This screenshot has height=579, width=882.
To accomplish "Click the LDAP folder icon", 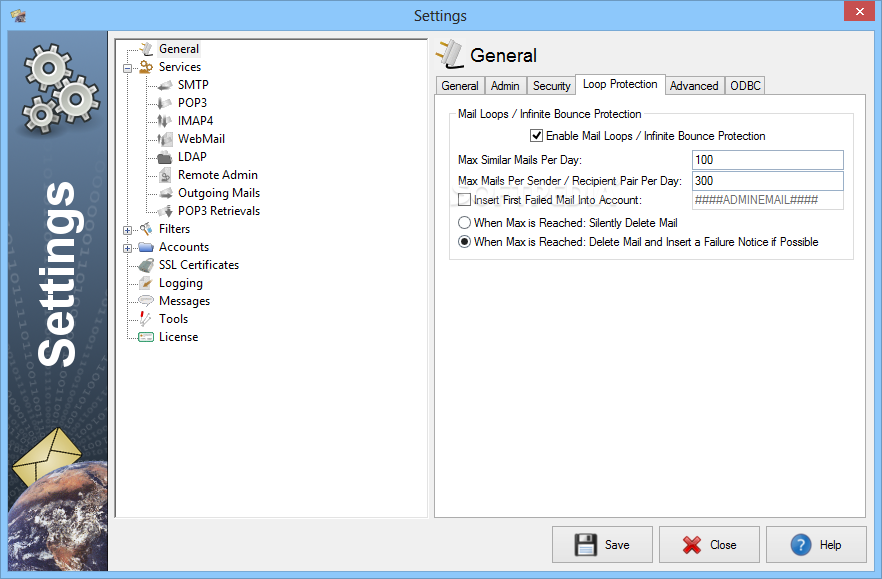I will [x=165, y=157].
